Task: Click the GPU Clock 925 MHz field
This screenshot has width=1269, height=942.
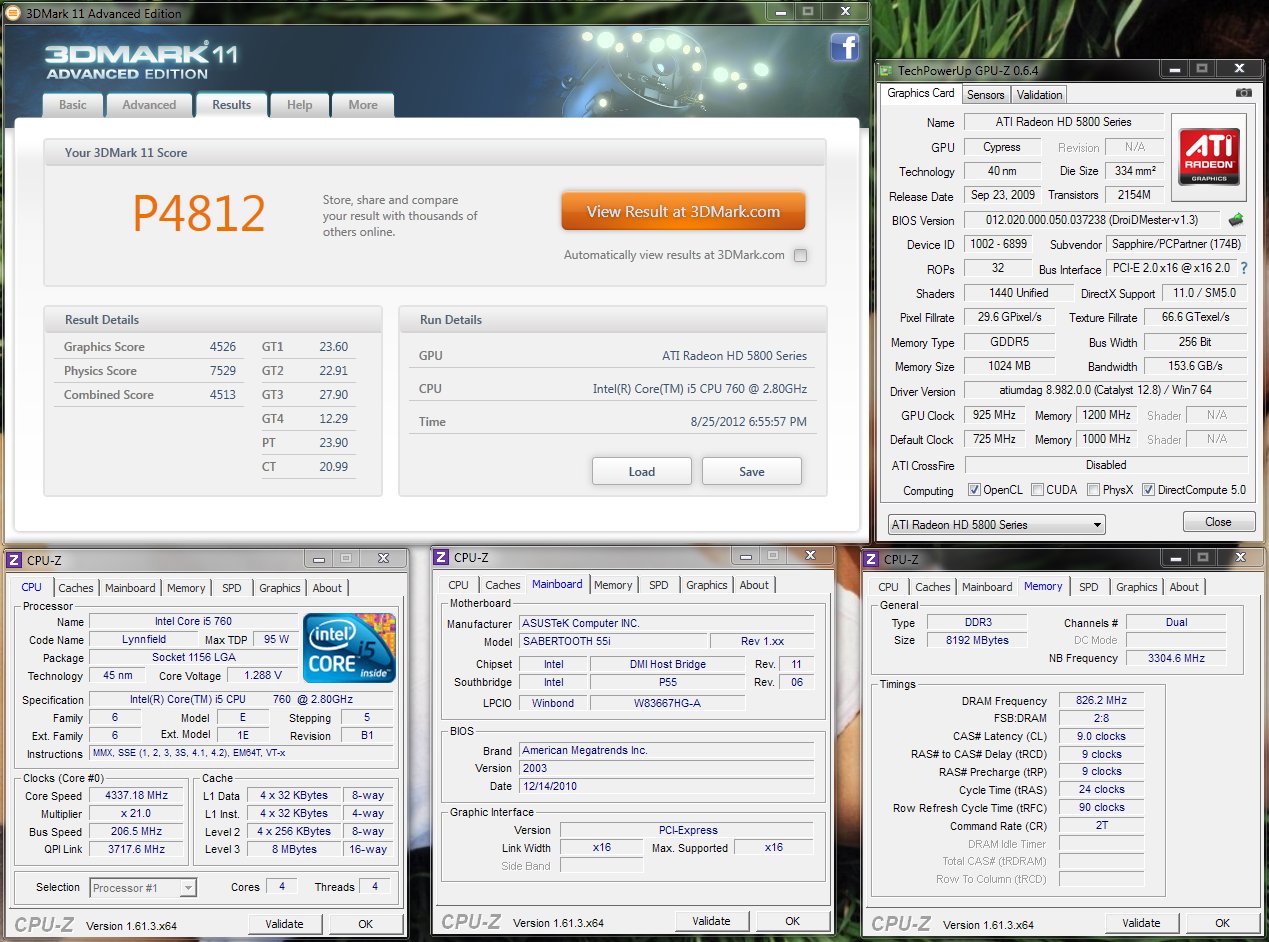Action: (992, 415)
